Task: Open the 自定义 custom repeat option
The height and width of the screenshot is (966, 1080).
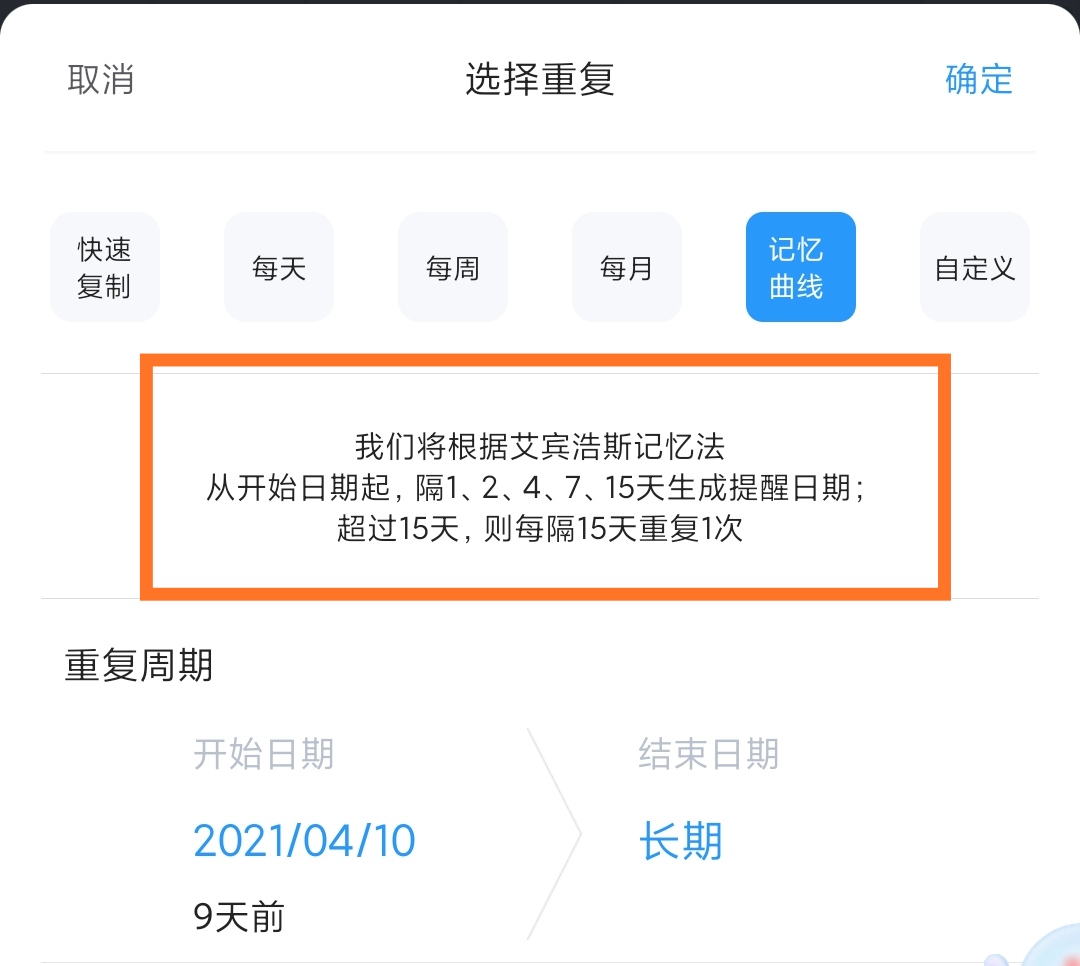Action: pos(975,267)
